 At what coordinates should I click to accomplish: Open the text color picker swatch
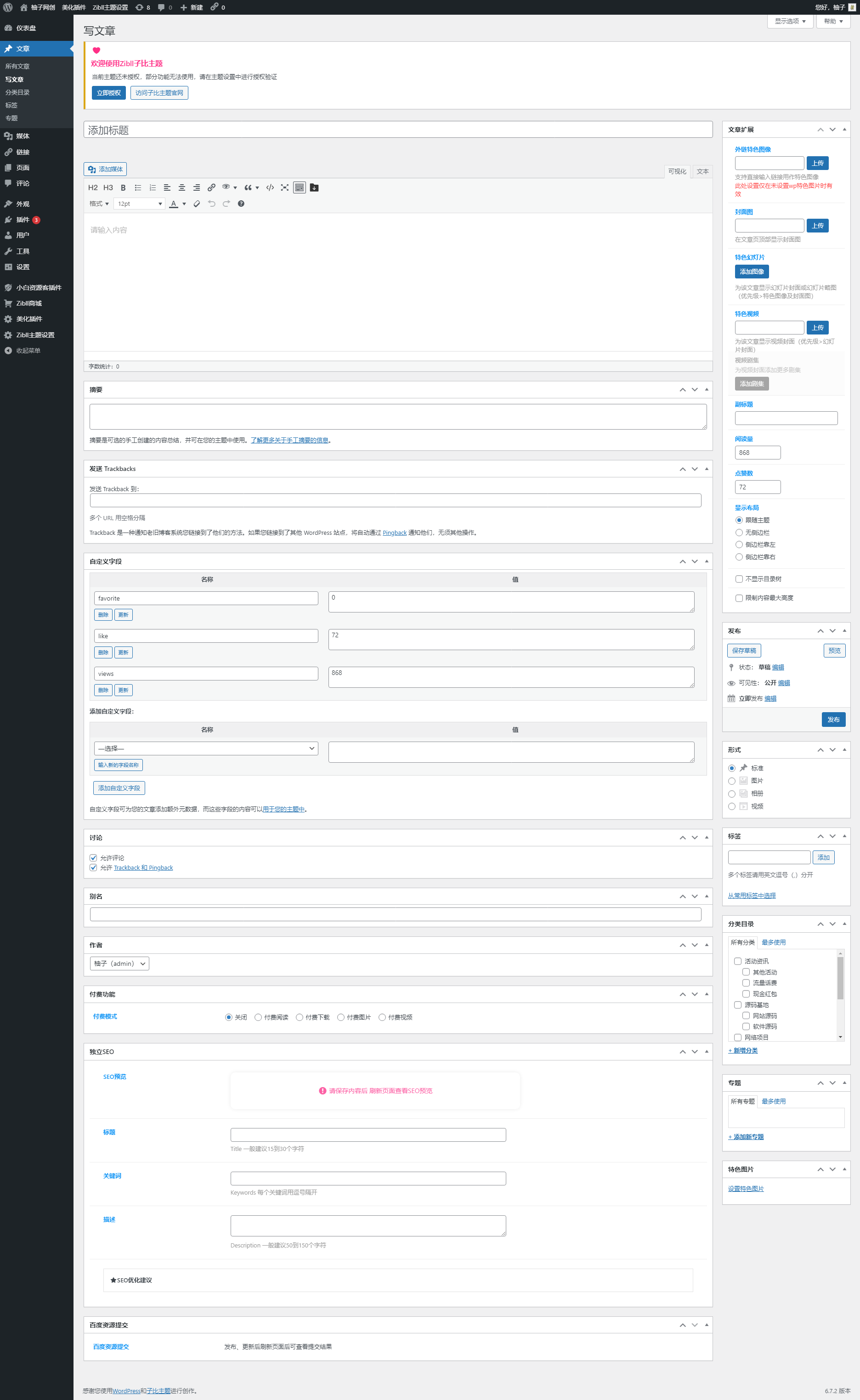[x=174, y=204]
